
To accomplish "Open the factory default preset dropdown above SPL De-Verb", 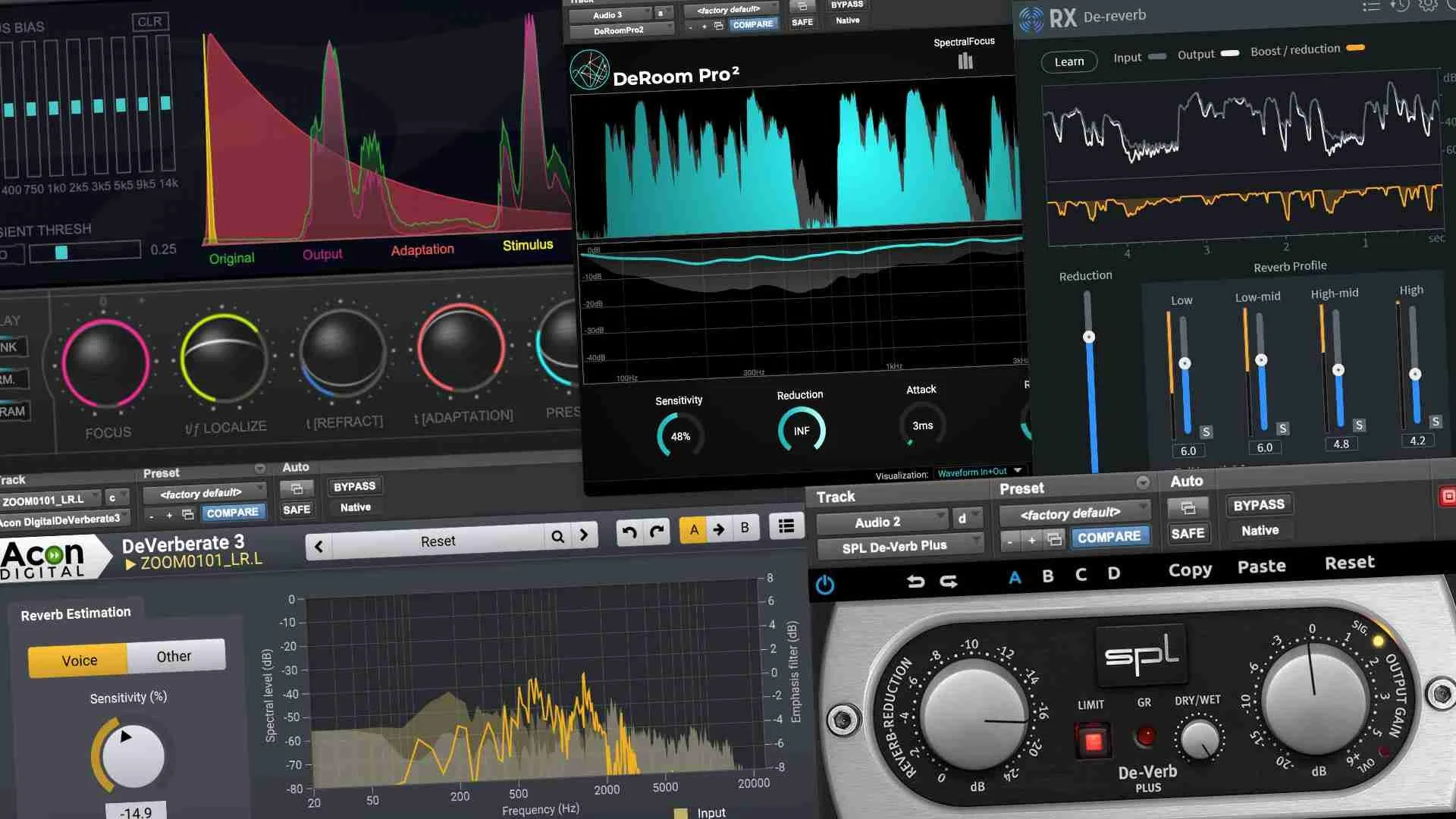I will (1074, 513).
